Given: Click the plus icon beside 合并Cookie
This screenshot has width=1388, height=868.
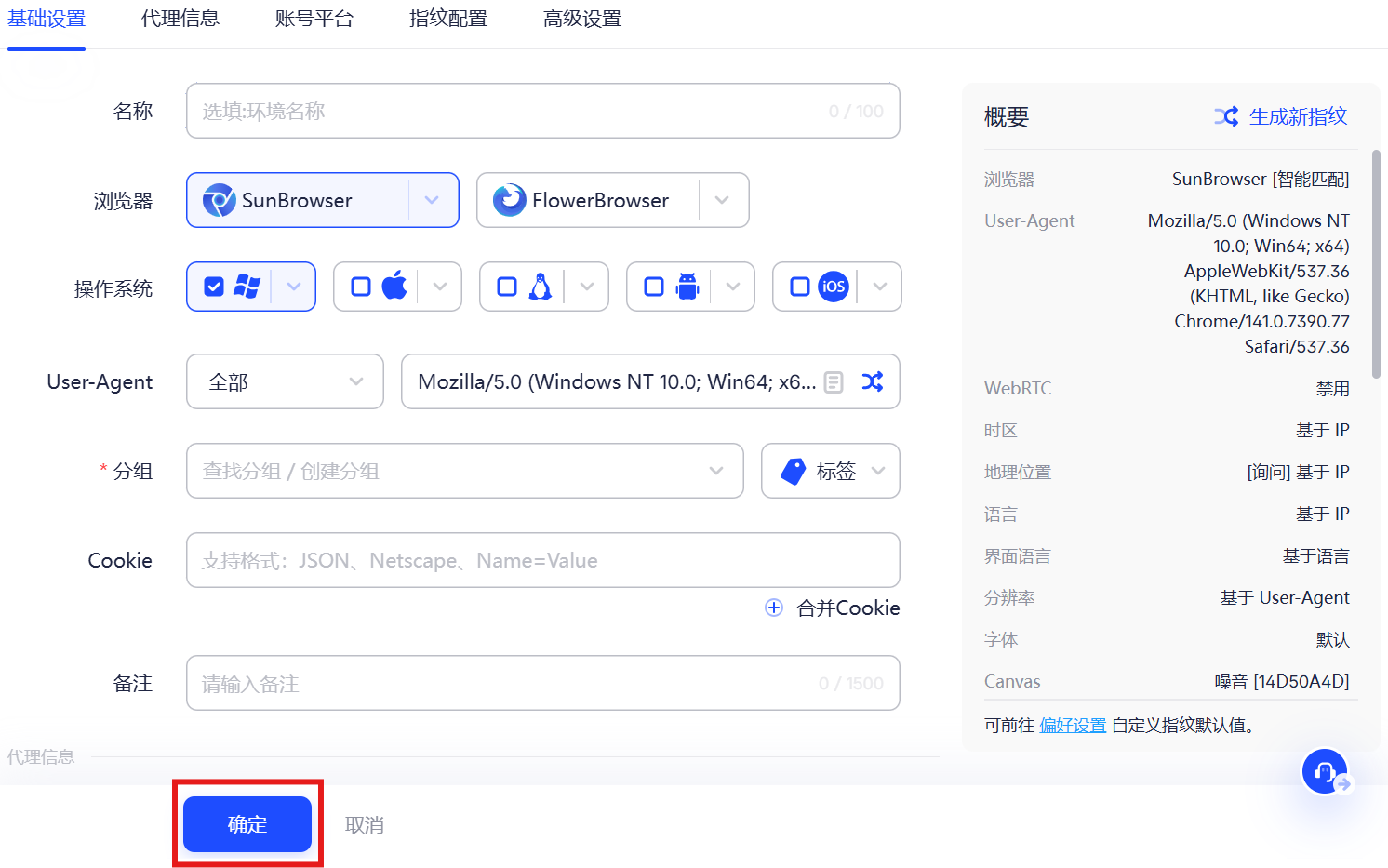Looking at the screenshot, I should (774, 608).
